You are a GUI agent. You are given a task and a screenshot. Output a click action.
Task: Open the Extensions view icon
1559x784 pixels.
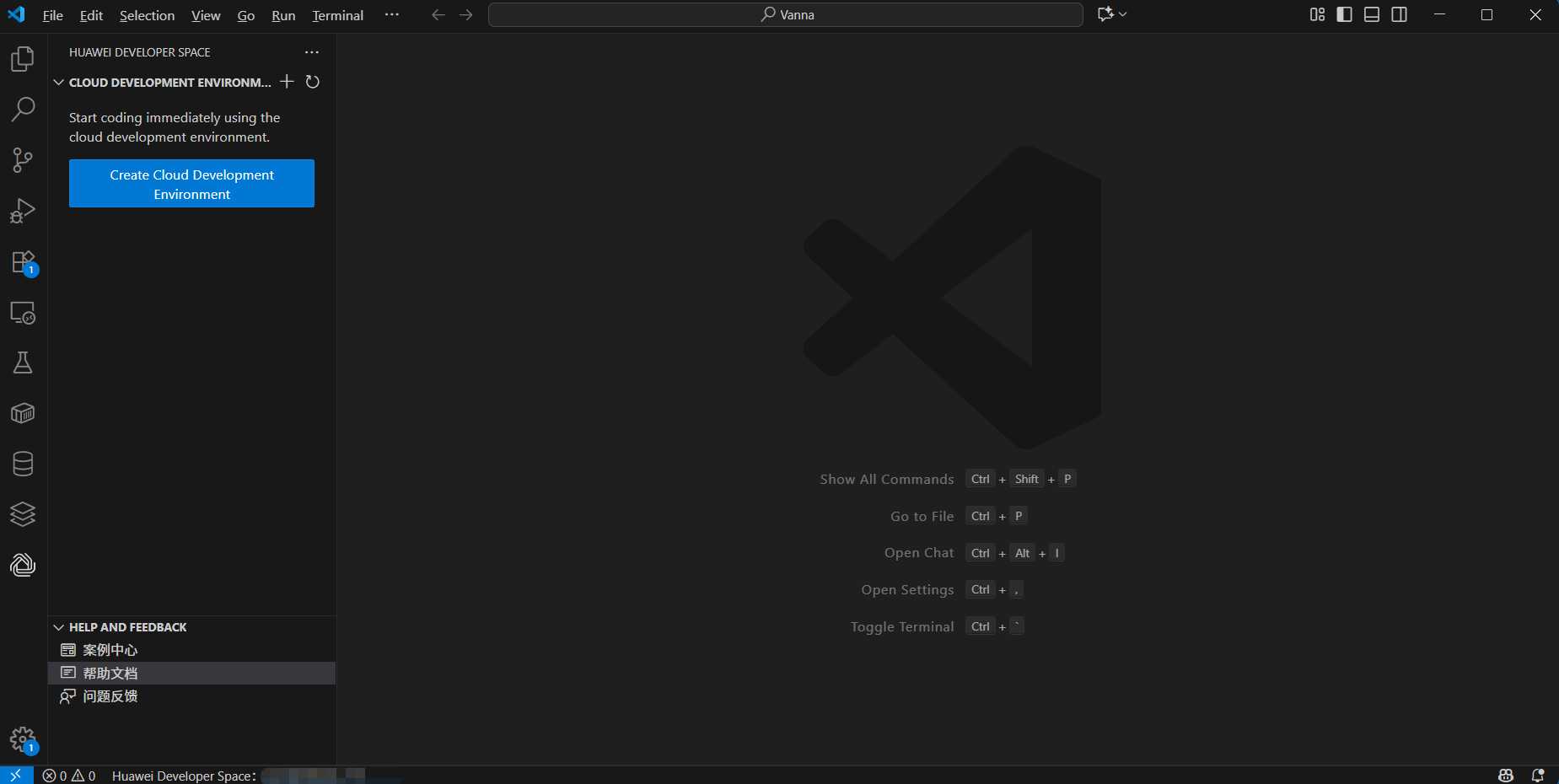(23, 262)
